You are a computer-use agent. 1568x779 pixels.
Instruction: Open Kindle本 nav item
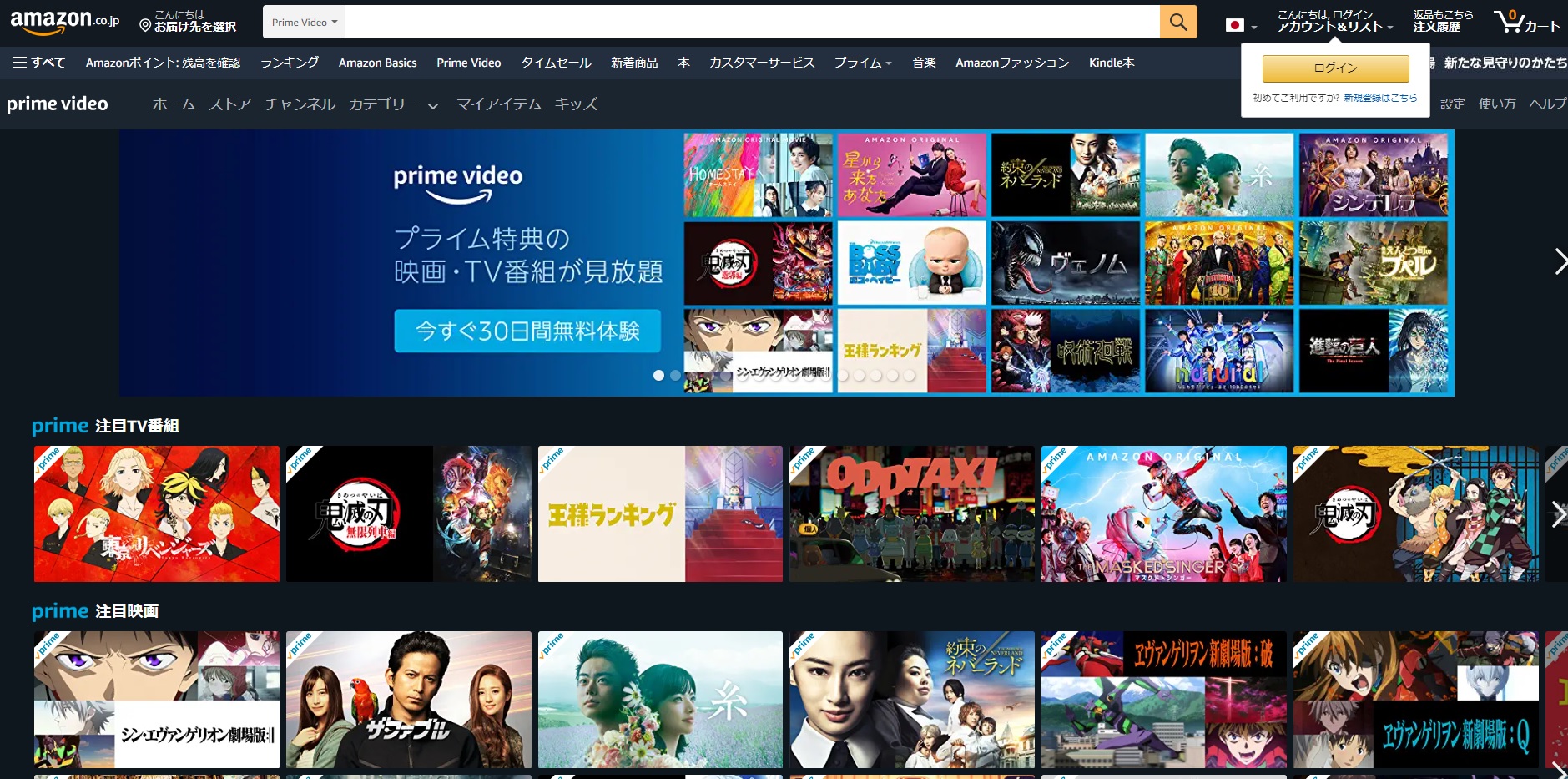1112,63
